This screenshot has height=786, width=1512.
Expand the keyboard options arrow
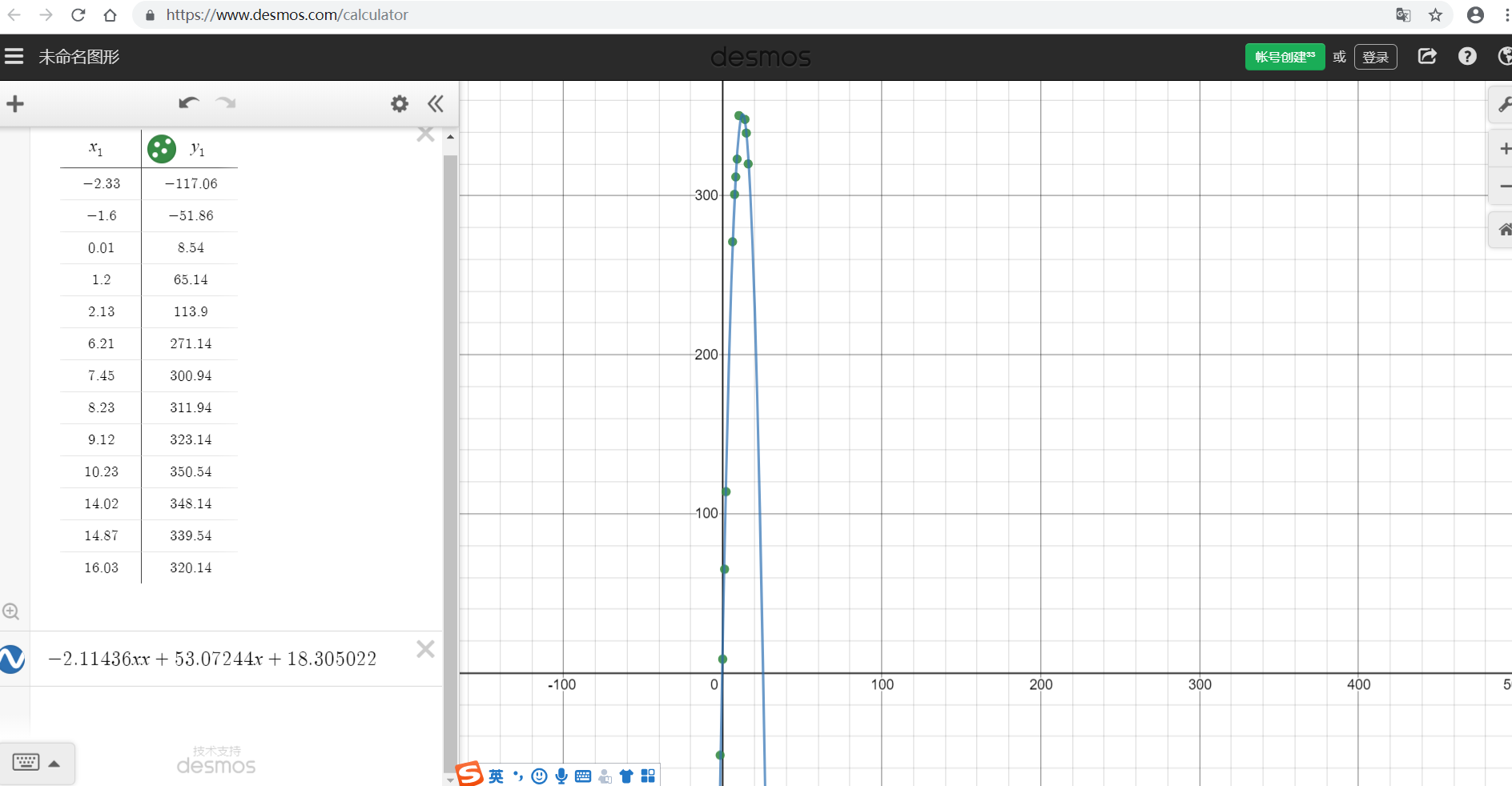pyautogui.click(x=54, y=764)
